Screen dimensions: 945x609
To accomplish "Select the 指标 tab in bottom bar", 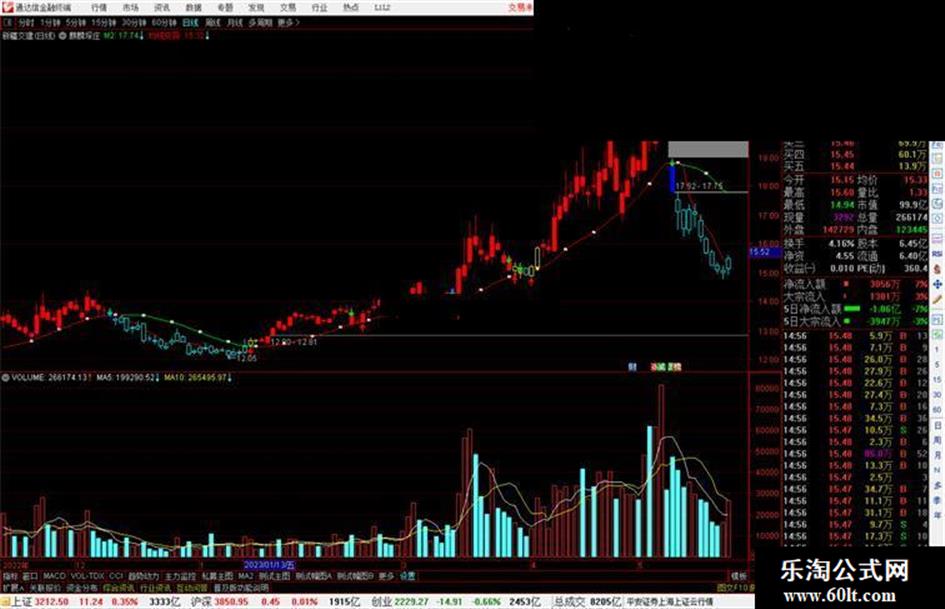I will click(x=10, y=576).
